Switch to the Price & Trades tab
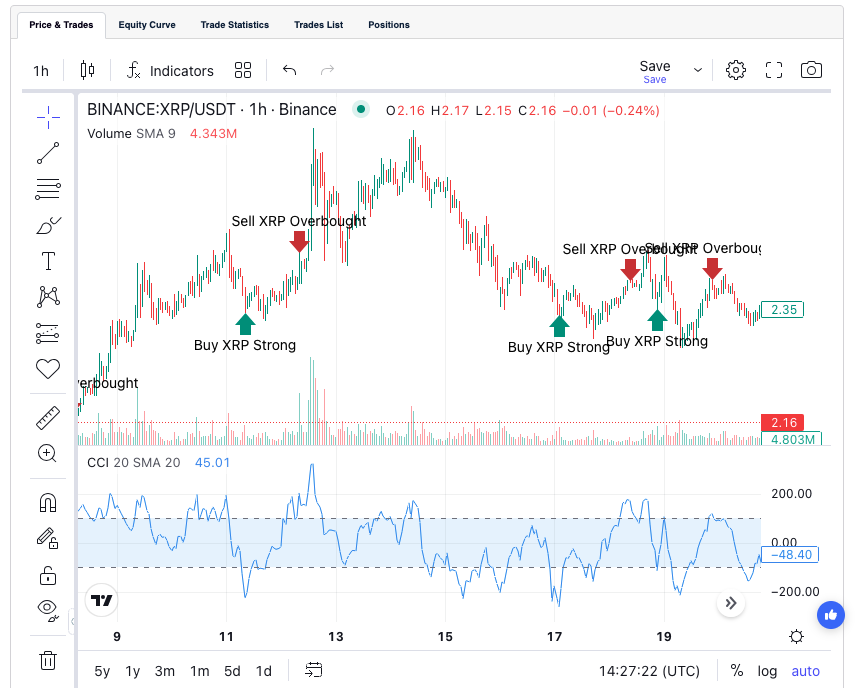This screenshot has height=688, width=858. [x=61, y=25]
